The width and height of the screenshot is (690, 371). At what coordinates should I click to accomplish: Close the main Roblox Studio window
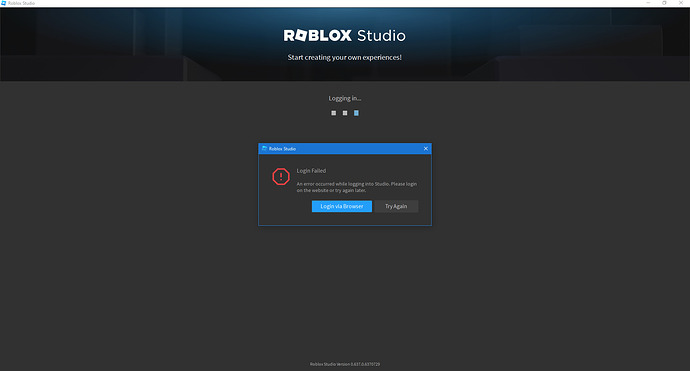point(681,3)
